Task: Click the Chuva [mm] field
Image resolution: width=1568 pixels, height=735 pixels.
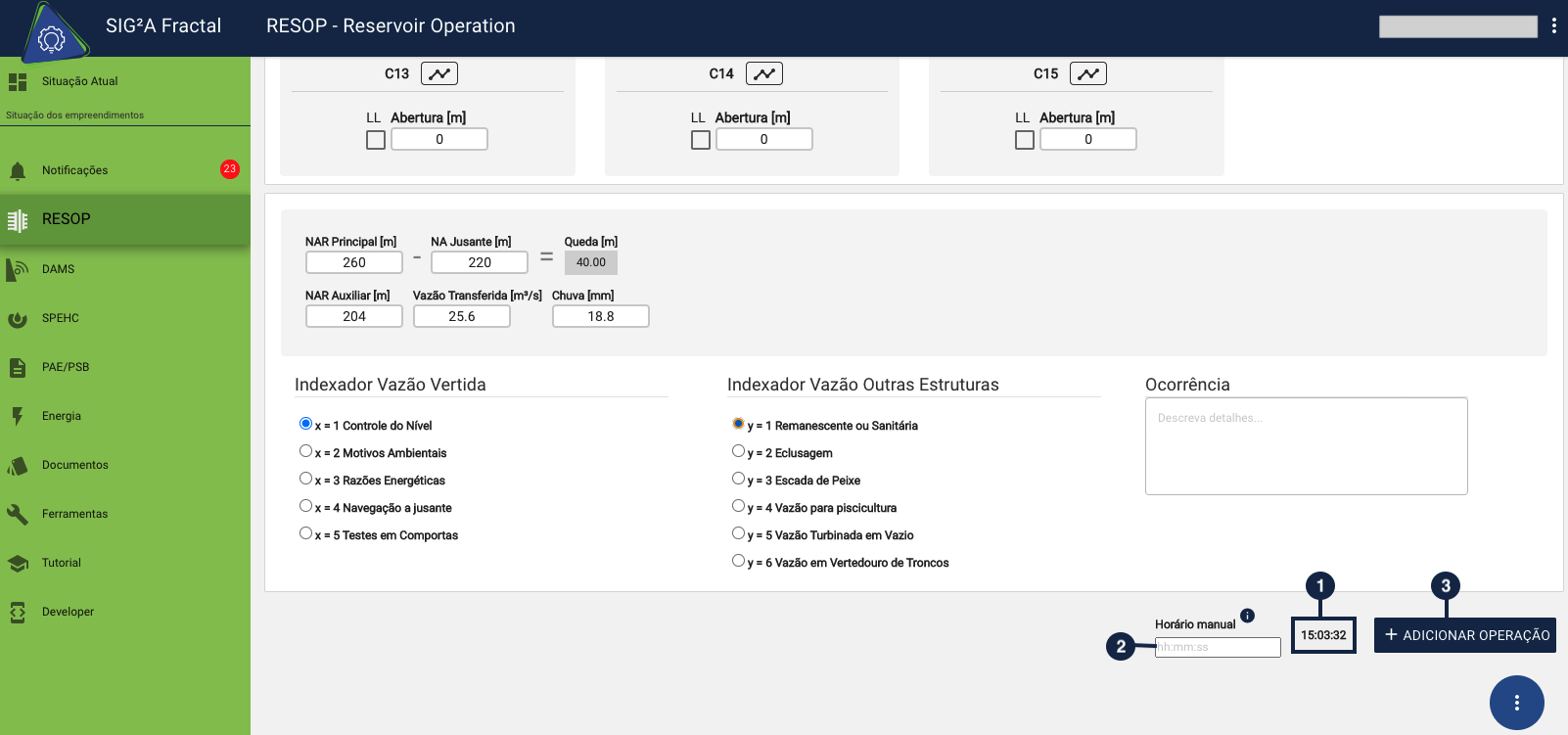Action: tap(601, 316)
